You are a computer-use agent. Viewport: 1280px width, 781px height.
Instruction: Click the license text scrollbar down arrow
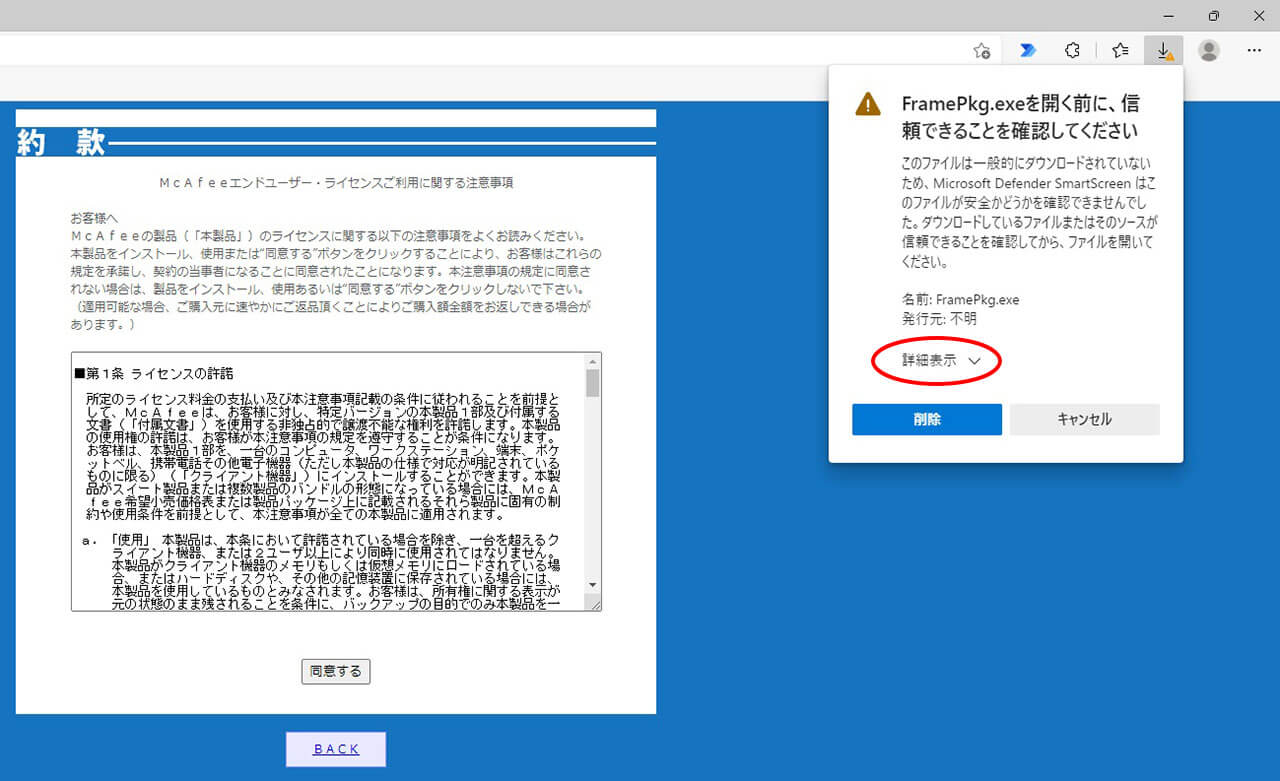click(x=592, y=584)
